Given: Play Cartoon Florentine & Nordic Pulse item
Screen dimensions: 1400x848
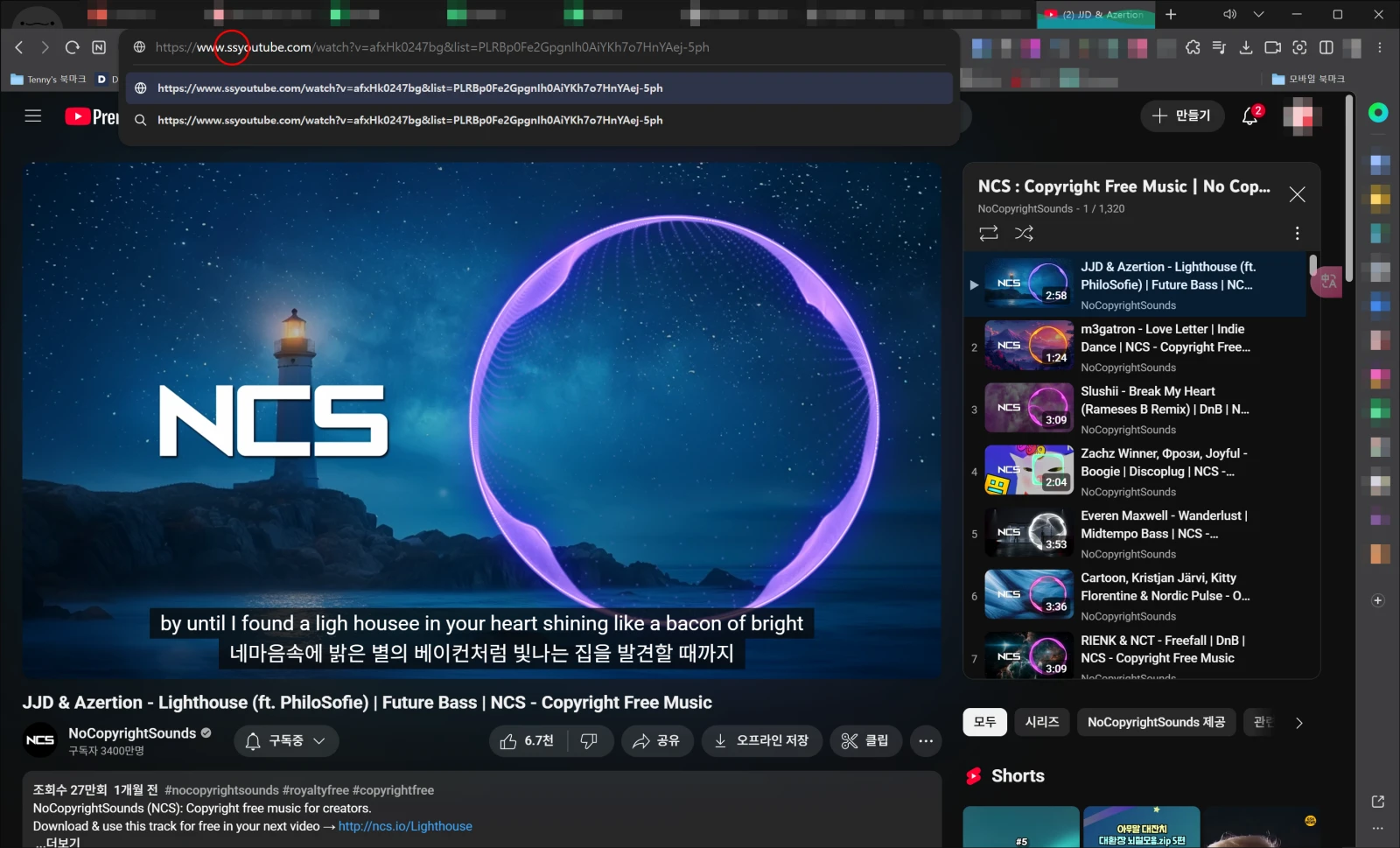Looking at the screenshot, I should (x=1136, y=596).
